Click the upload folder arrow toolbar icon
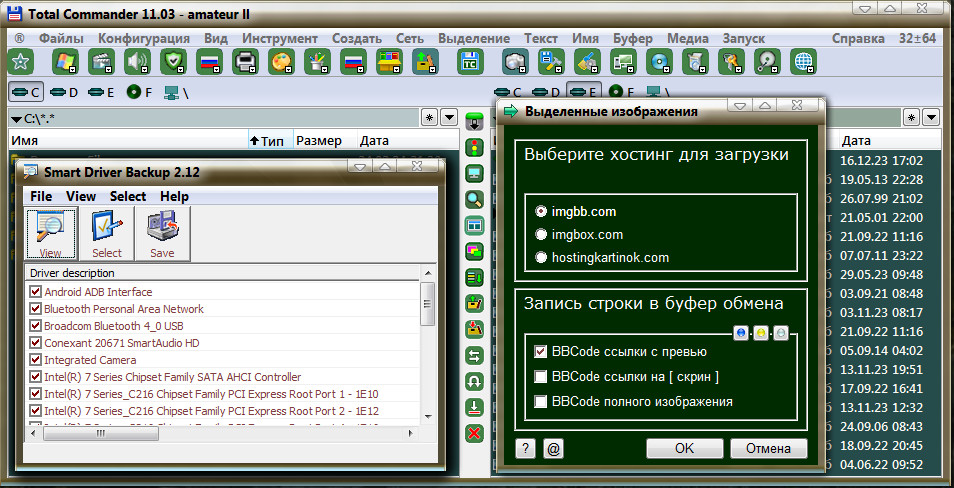954x488 pixels. [425, 62]
